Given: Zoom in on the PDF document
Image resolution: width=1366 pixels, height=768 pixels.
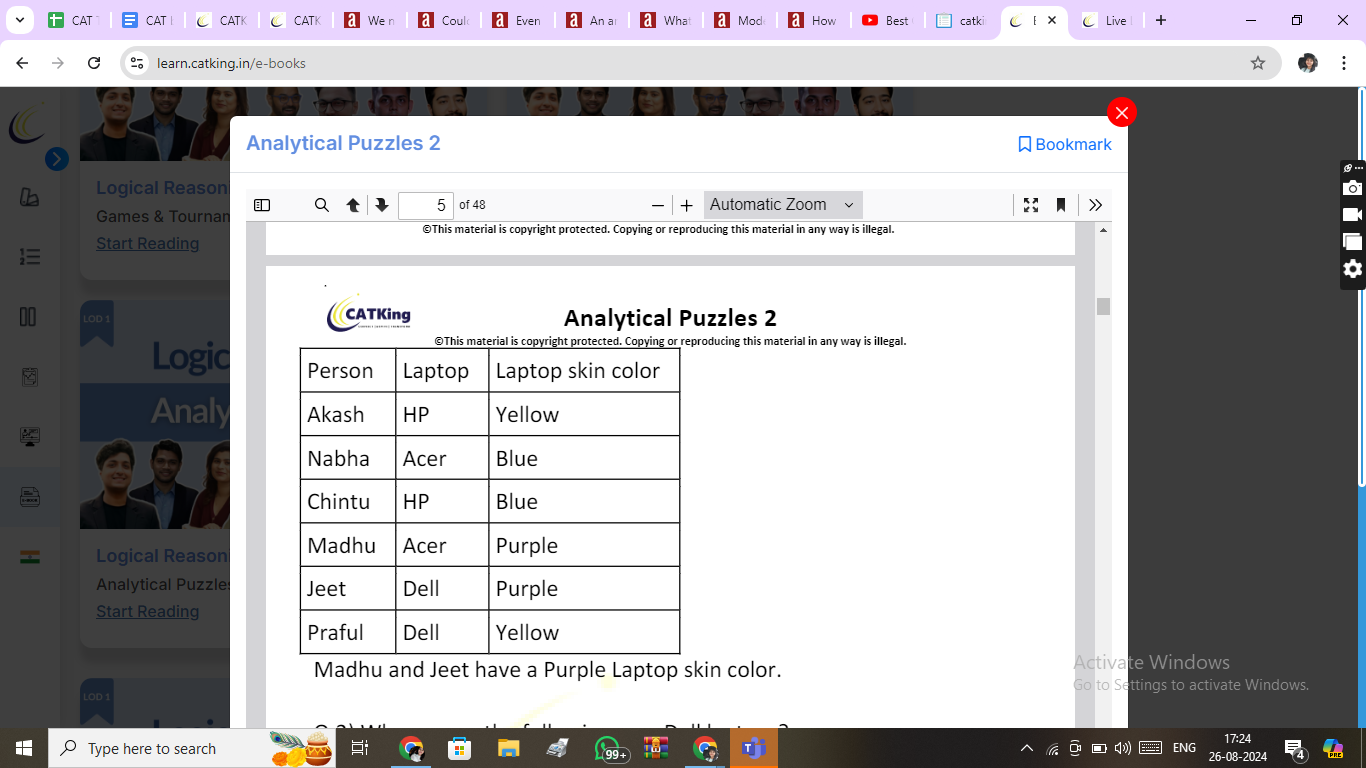Looking at the screenshot, I should pyautogui.click(x=687, y=205).
